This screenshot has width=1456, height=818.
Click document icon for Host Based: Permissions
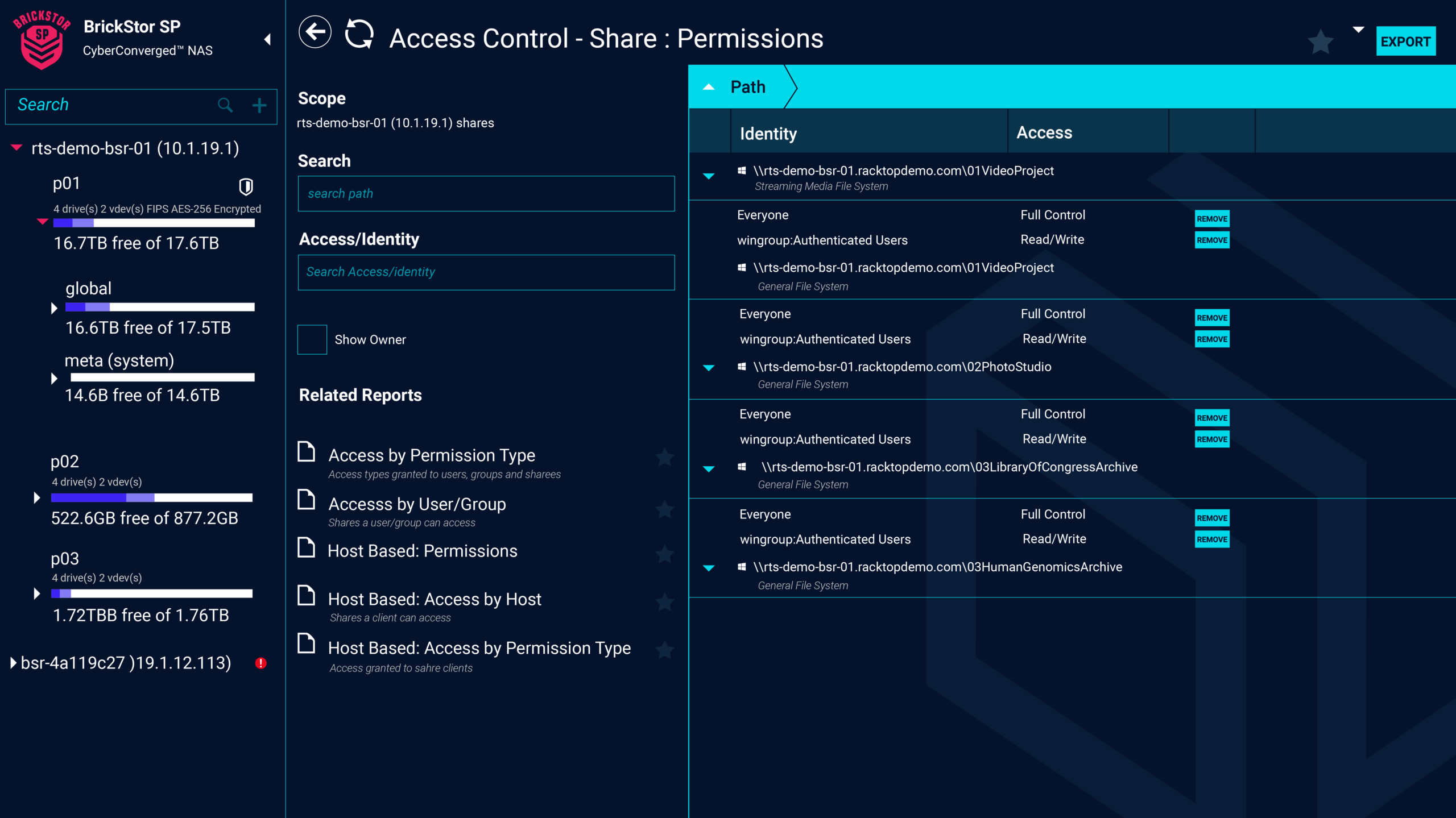(307, 547)
